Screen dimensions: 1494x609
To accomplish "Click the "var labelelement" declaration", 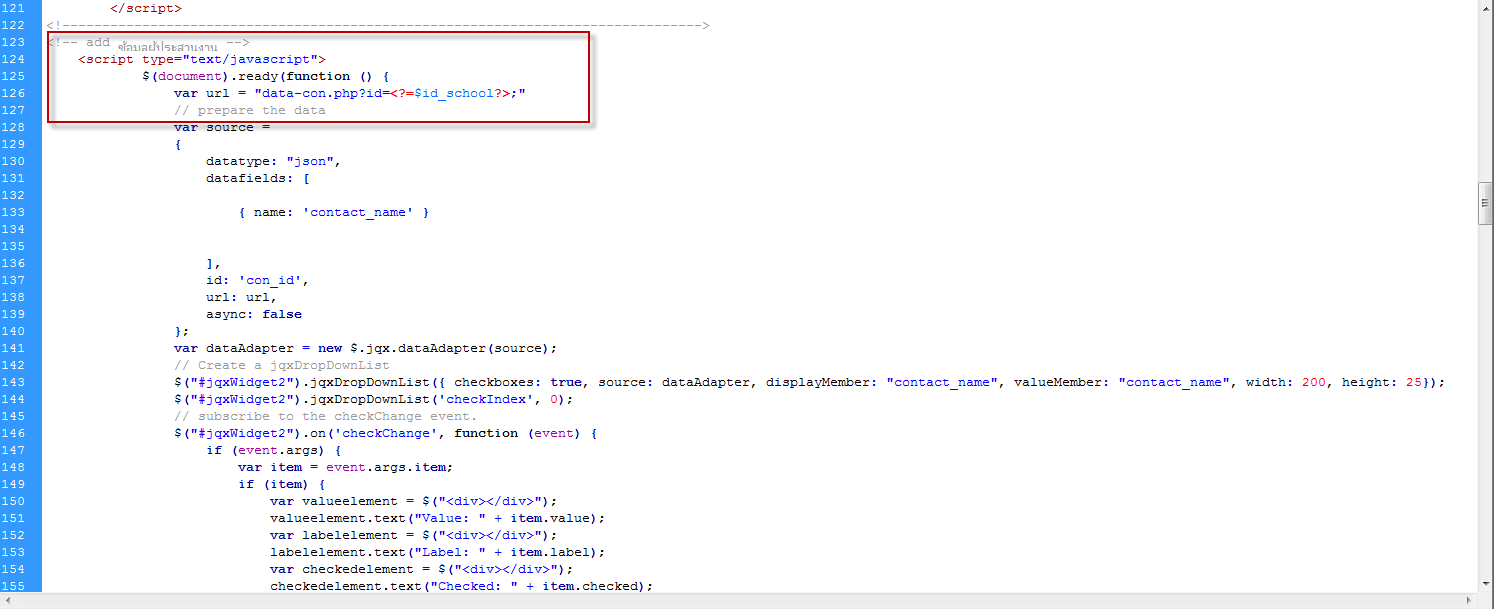I will tap(413, 535).
